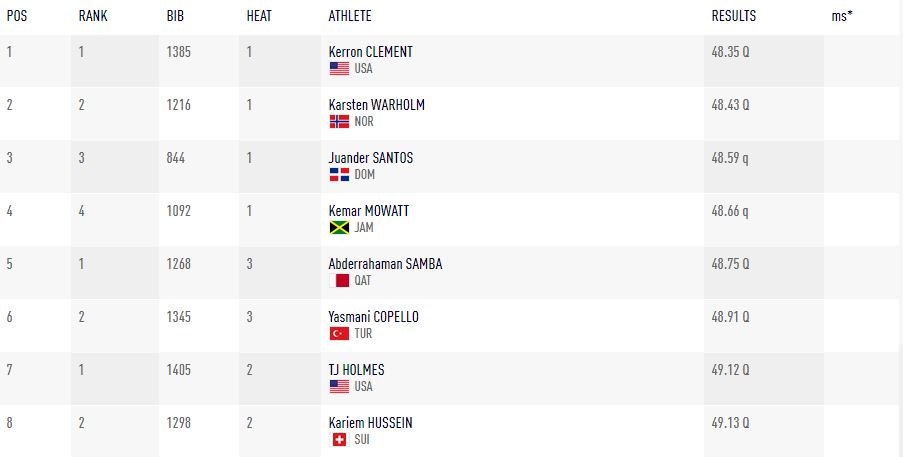Open Abderrahaman SAMBA athlete profile
Image resolution: width=903 pixels, height=457 pixels.
385,264
